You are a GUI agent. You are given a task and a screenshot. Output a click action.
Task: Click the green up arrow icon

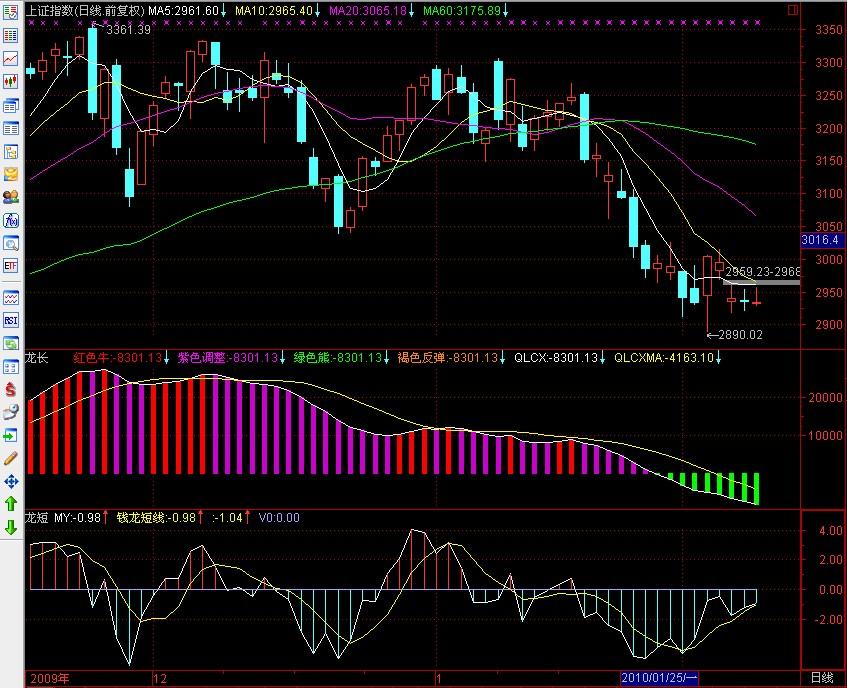pos(11,504)
